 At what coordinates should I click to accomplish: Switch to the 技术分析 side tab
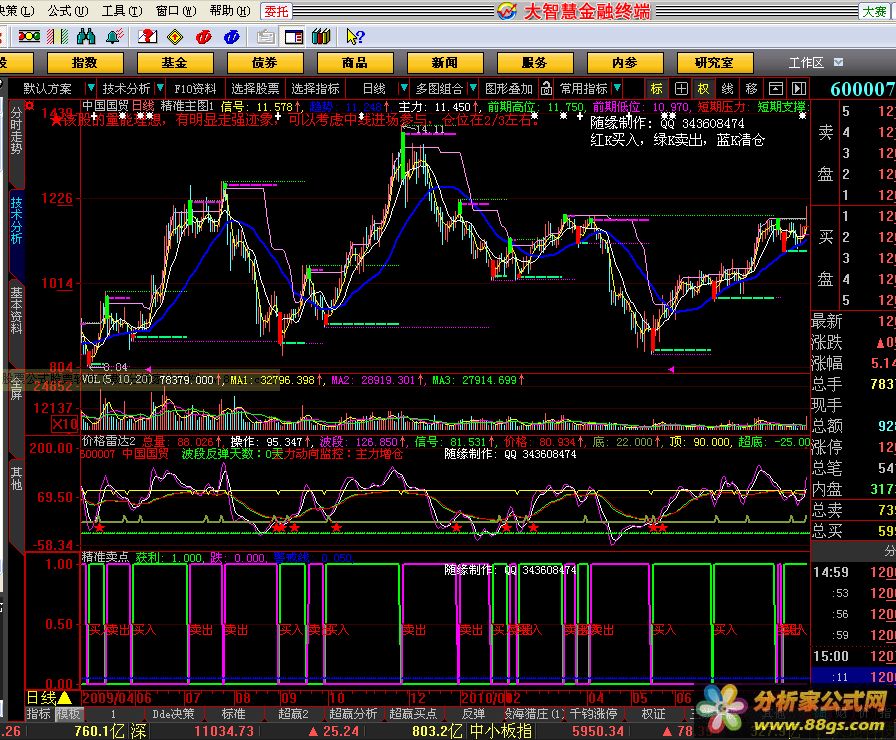click(17, 220)
